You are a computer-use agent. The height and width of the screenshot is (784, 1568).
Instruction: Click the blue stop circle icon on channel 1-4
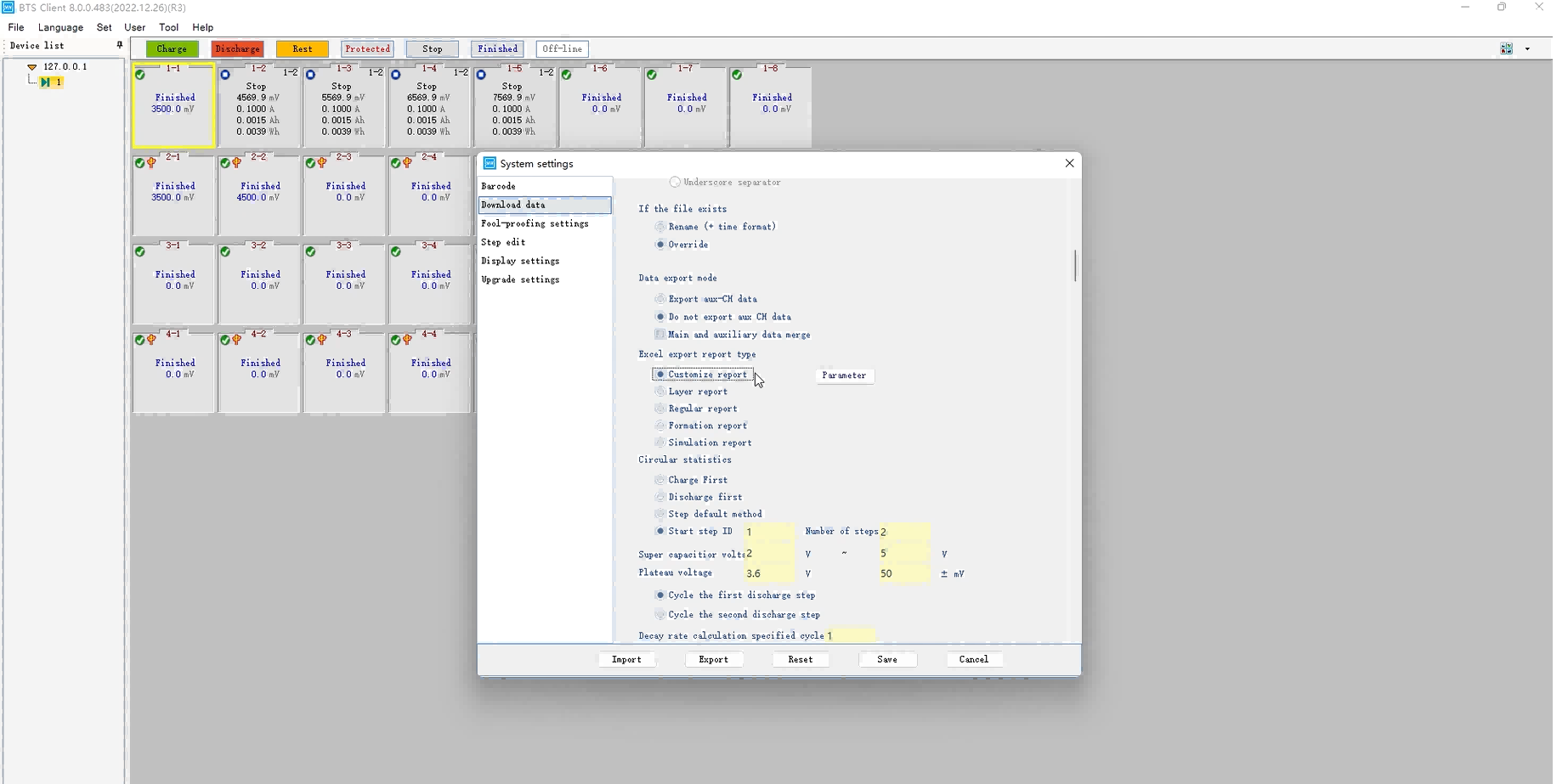pyautogui.click(x=395, y=75)
